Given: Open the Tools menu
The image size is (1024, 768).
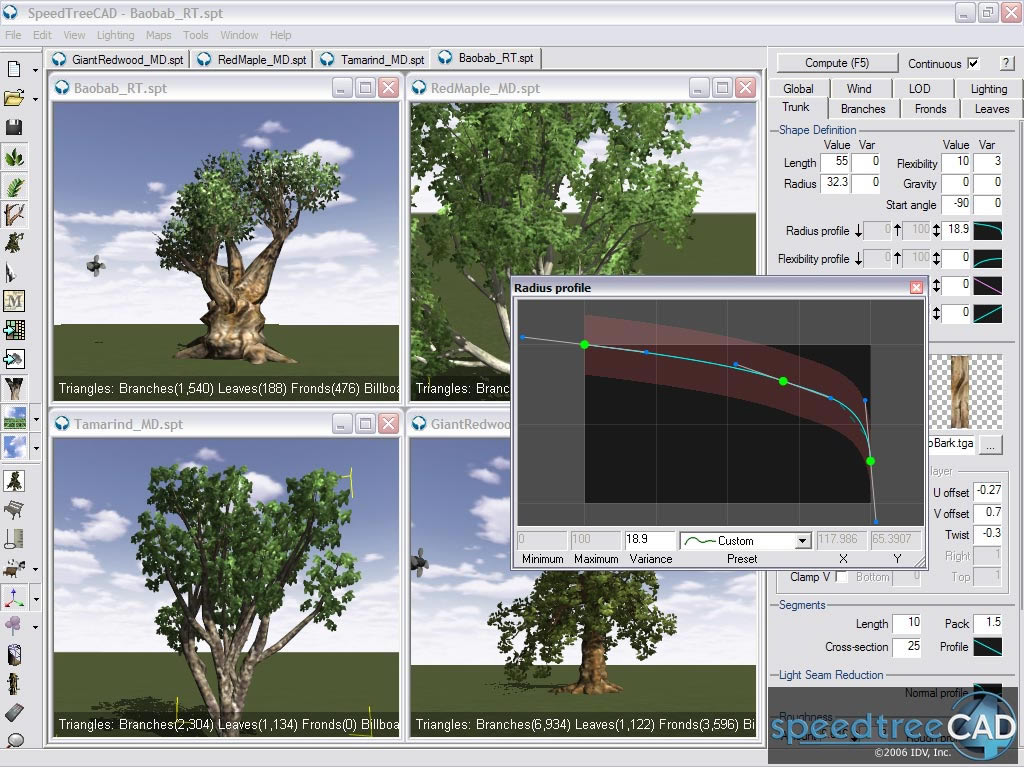Looking at the screenshot, I should pos(195,35).
